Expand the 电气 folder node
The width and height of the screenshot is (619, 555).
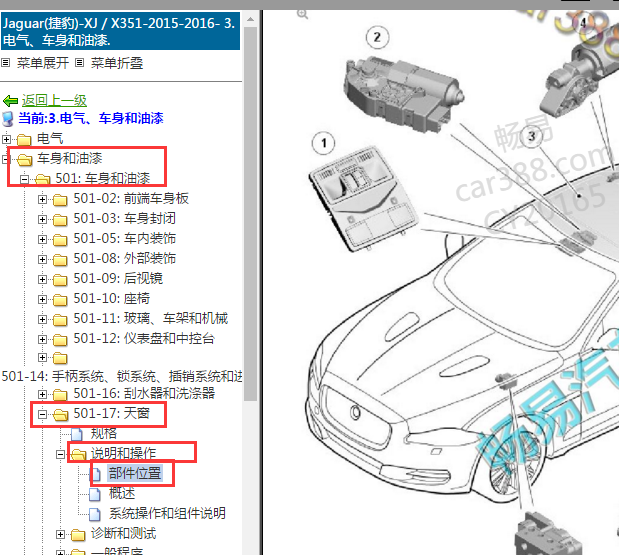(x=6, y=139)
